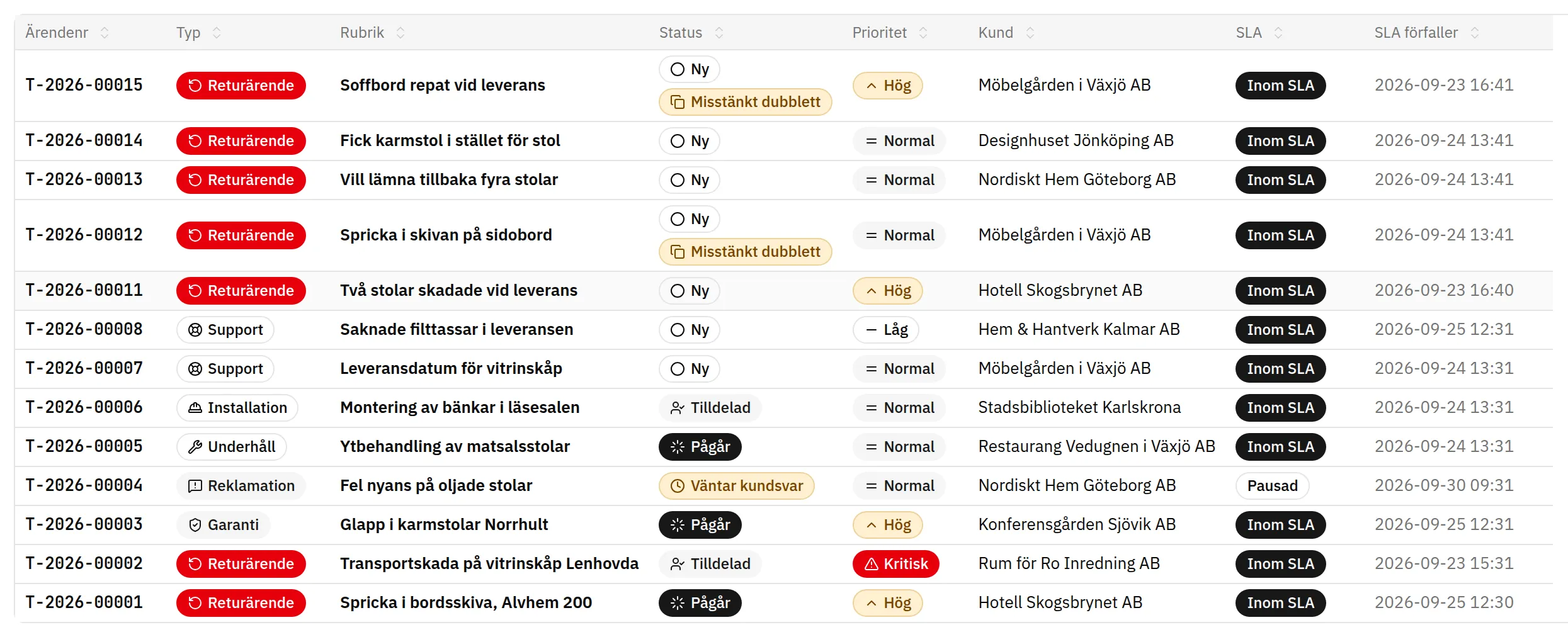Click customer Stadsbiblioteket Karlskrona
The width and height of the screenshot is (1568, 637).
[x=1079, y=408]
